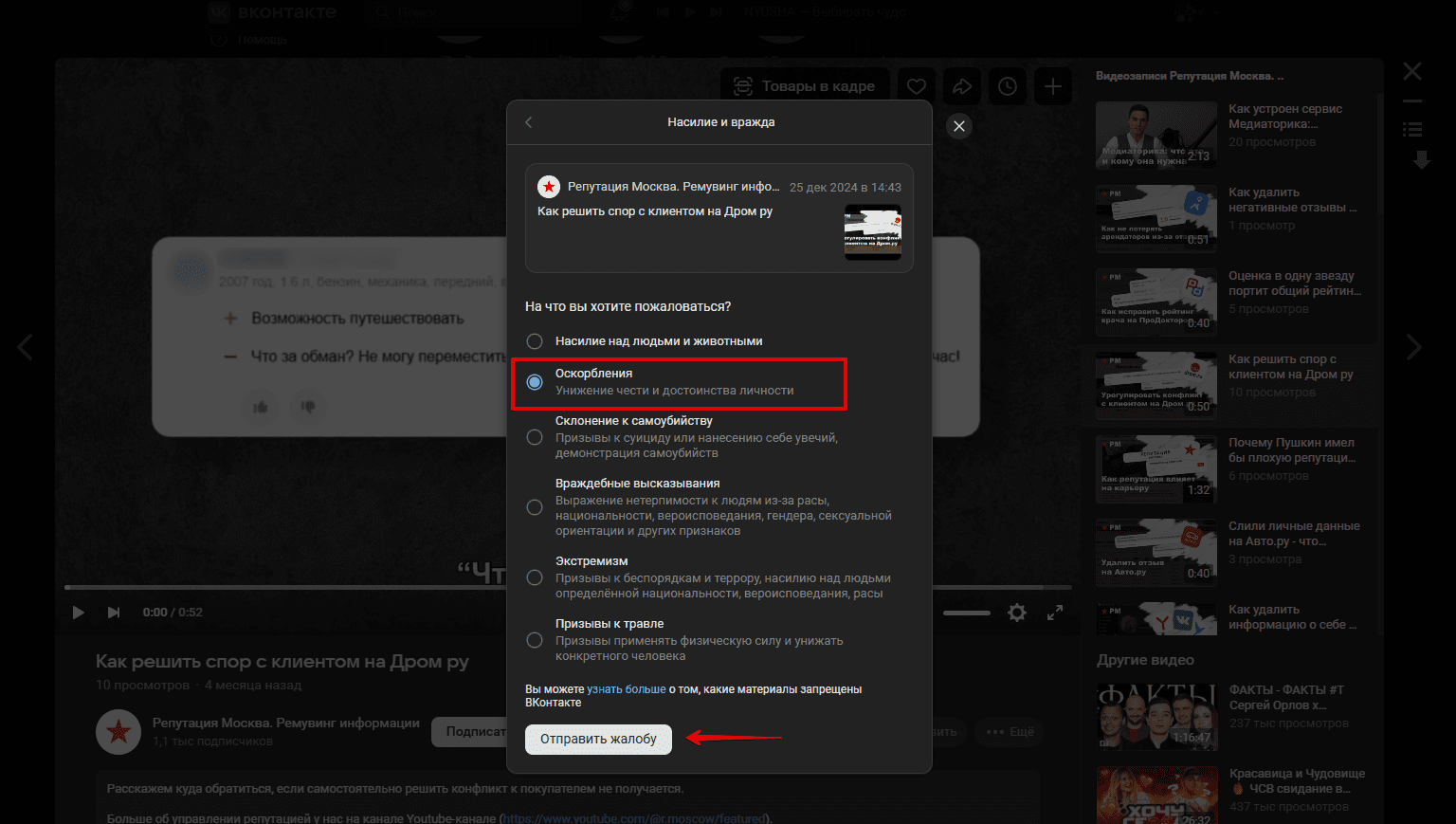1456x824 pixels.
Task: Share the video with arrow icon
Action: 962,86
